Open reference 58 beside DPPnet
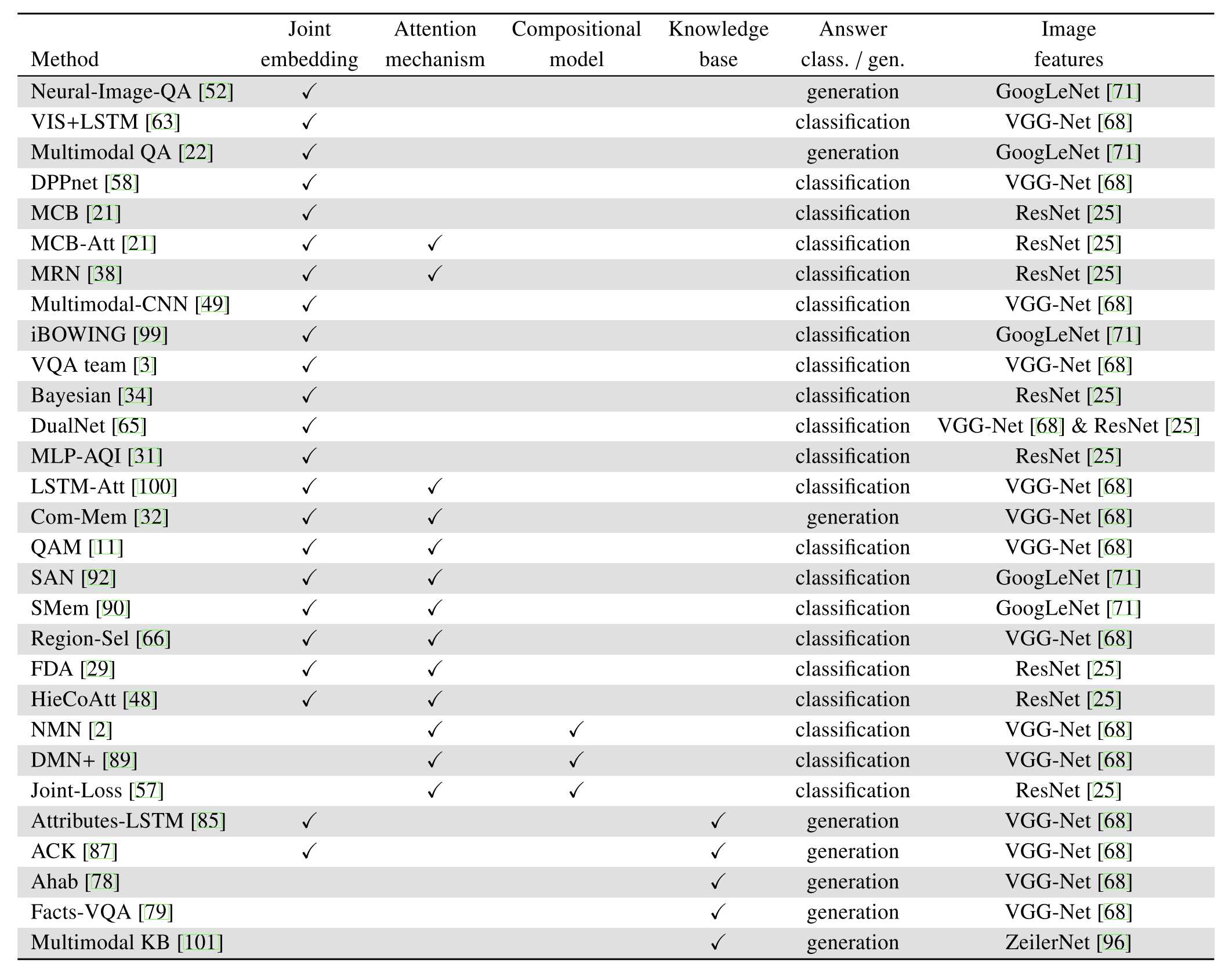1232x973 pixels. [122, 183]
